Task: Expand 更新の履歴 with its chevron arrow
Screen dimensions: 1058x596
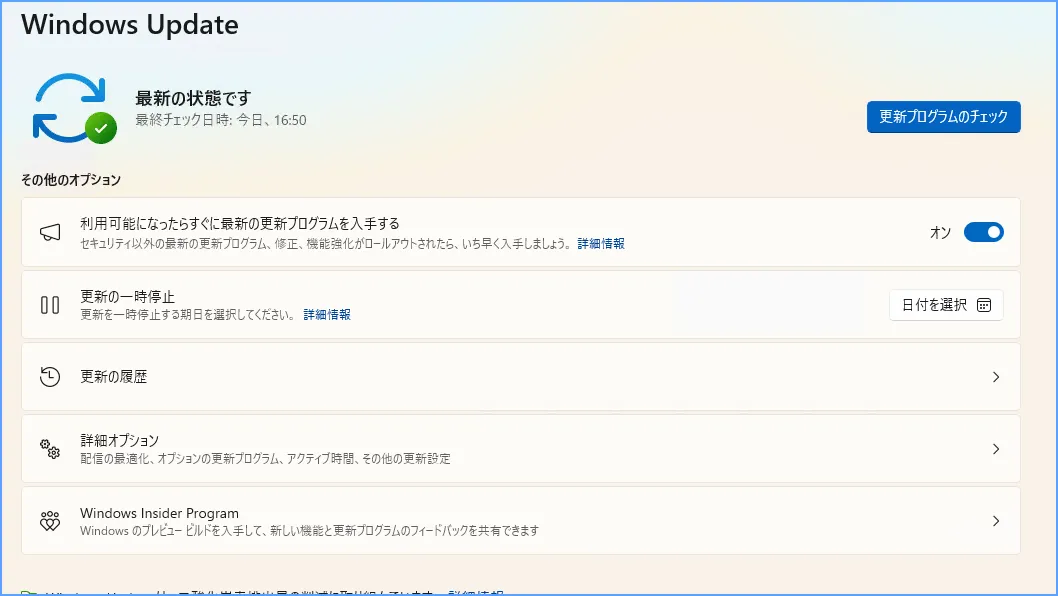Action: tap(996, 377)
